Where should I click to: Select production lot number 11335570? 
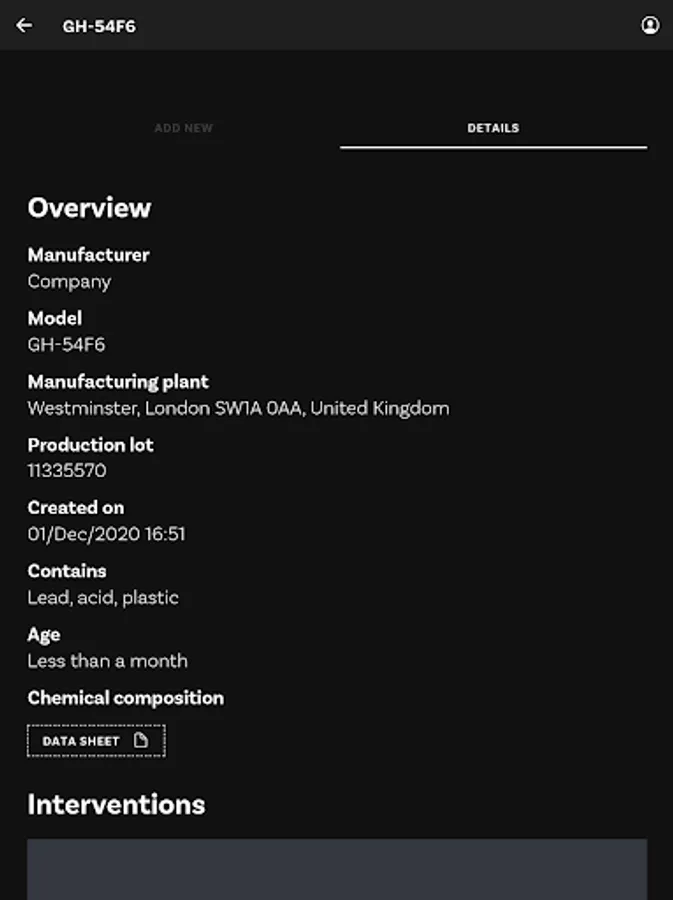coord(67,471)
